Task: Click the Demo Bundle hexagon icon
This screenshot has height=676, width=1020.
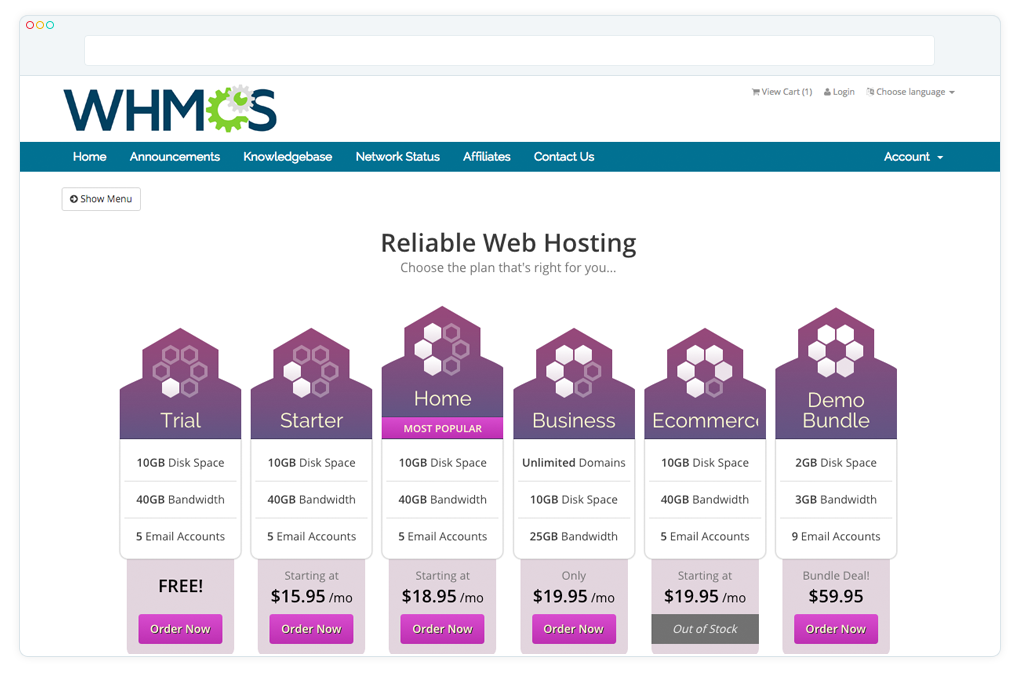Action: pyautogui.click(x=836, y=351)
